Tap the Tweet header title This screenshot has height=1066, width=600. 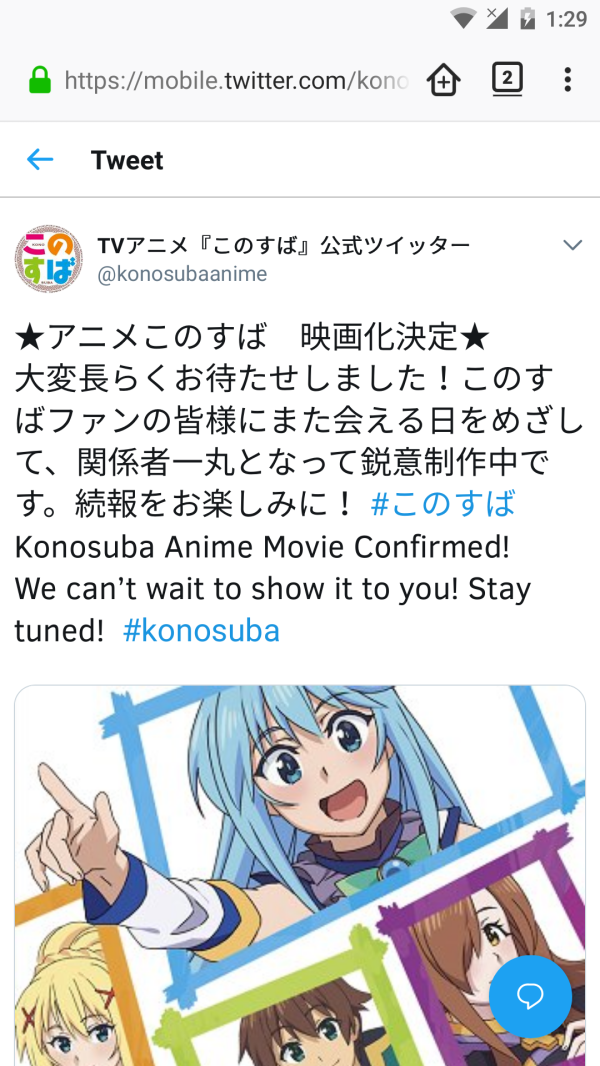click(x=127, y=160)
